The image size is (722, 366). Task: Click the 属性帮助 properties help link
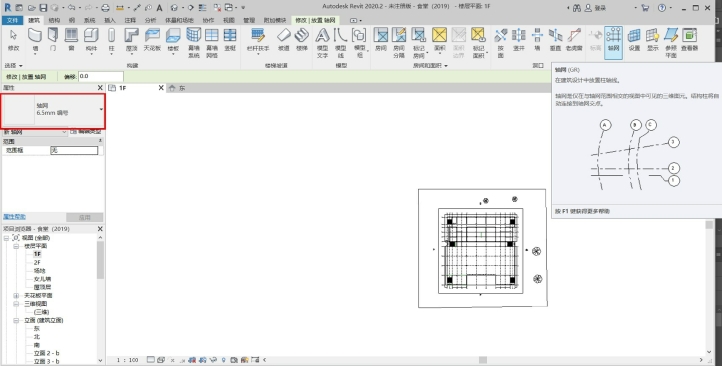[x=14, y=217]
